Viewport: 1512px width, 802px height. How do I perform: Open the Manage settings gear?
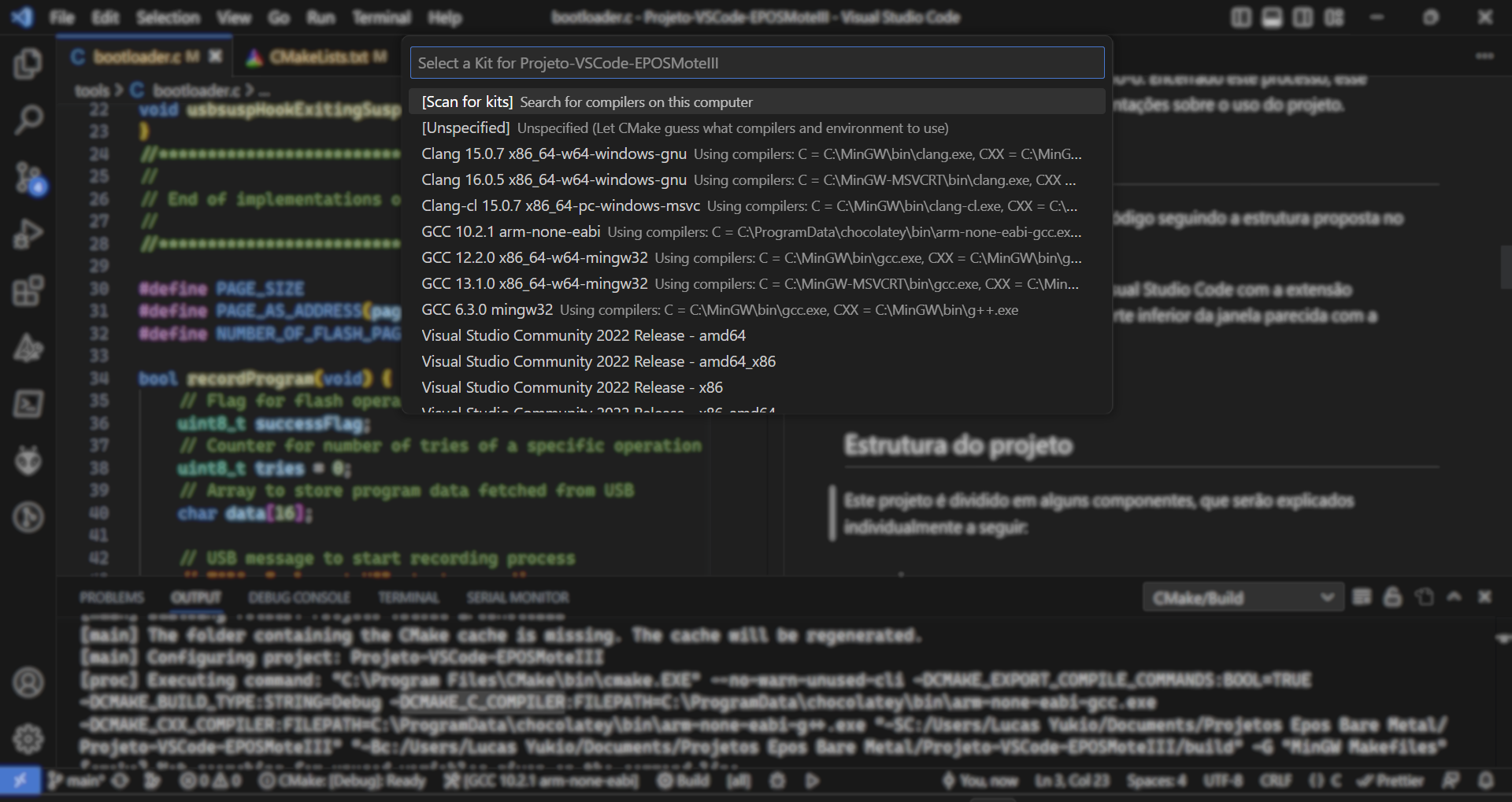(28, 739)
